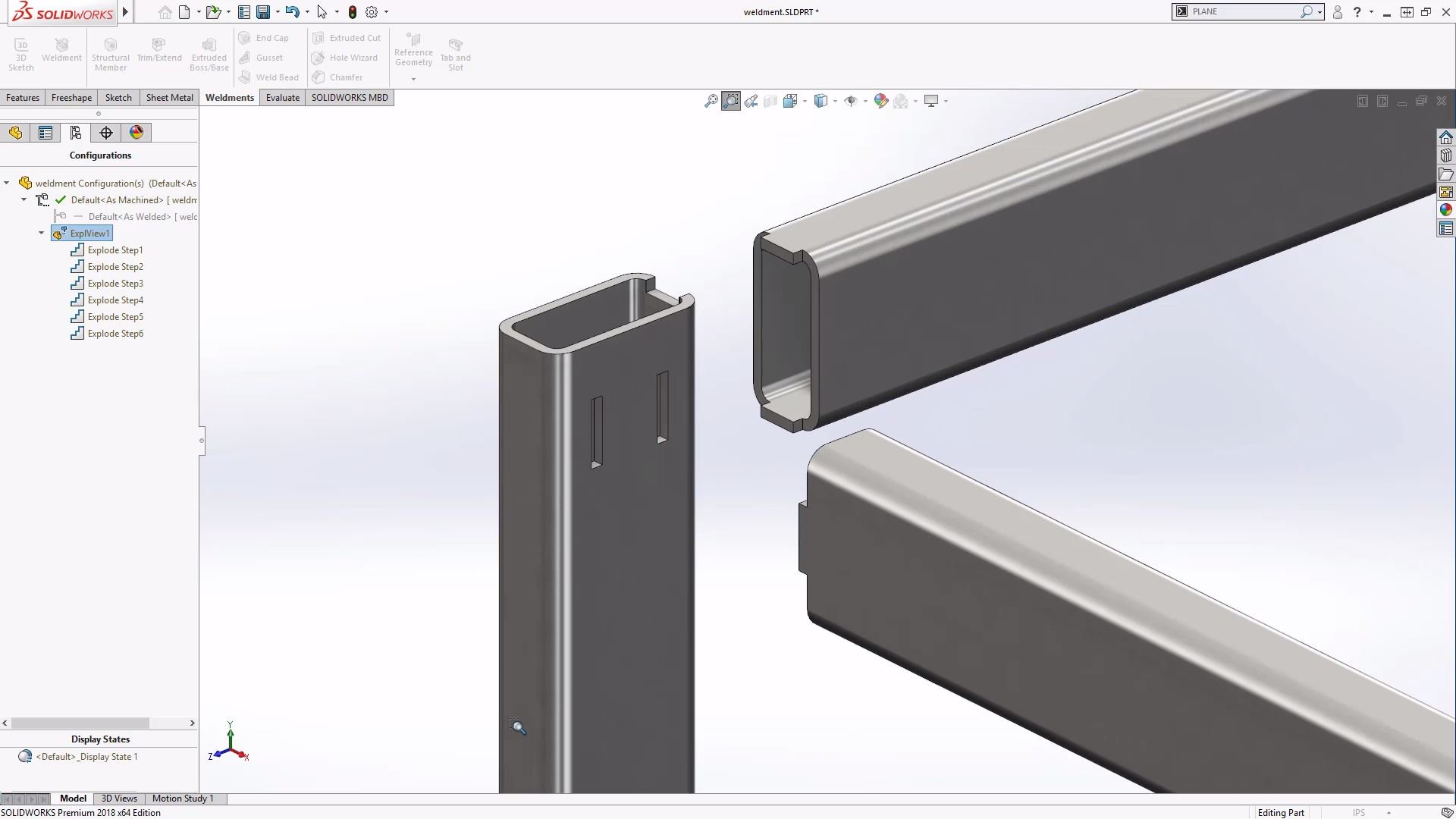Open the FeatureManager design tree tab
Viewport: 1456px width, 819px height.
(16, 133)
